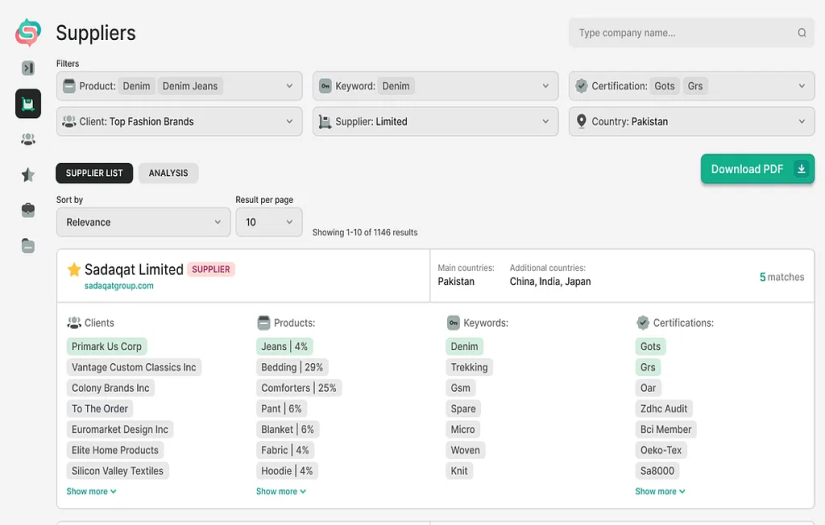Click the Denim product filter chip
This screenshot has width=825, height=525.
pyautogui.click(x=136, y=86)
